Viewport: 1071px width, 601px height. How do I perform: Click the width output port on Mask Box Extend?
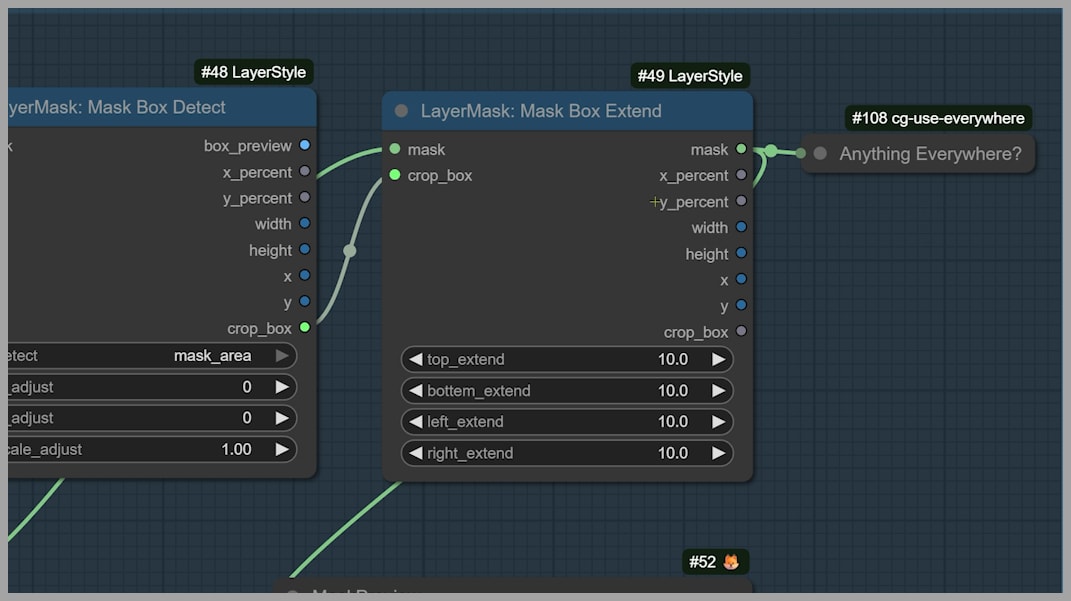pos(741,227)
